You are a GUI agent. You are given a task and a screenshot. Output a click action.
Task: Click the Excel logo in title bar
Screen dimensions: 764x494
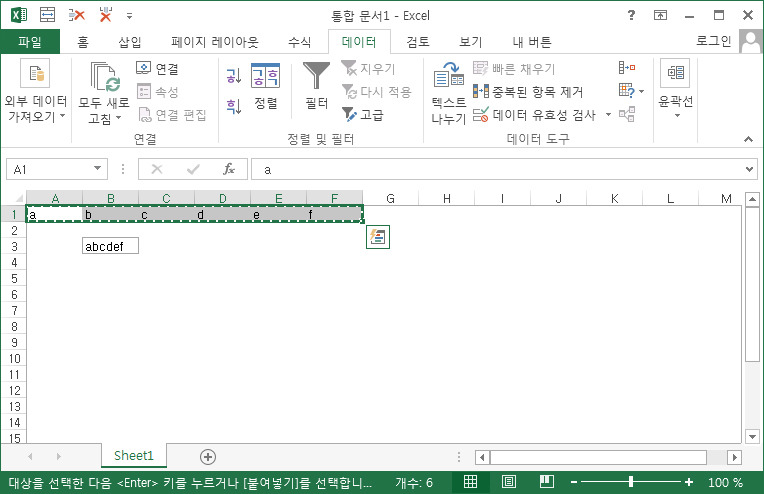tap(19, 15)
